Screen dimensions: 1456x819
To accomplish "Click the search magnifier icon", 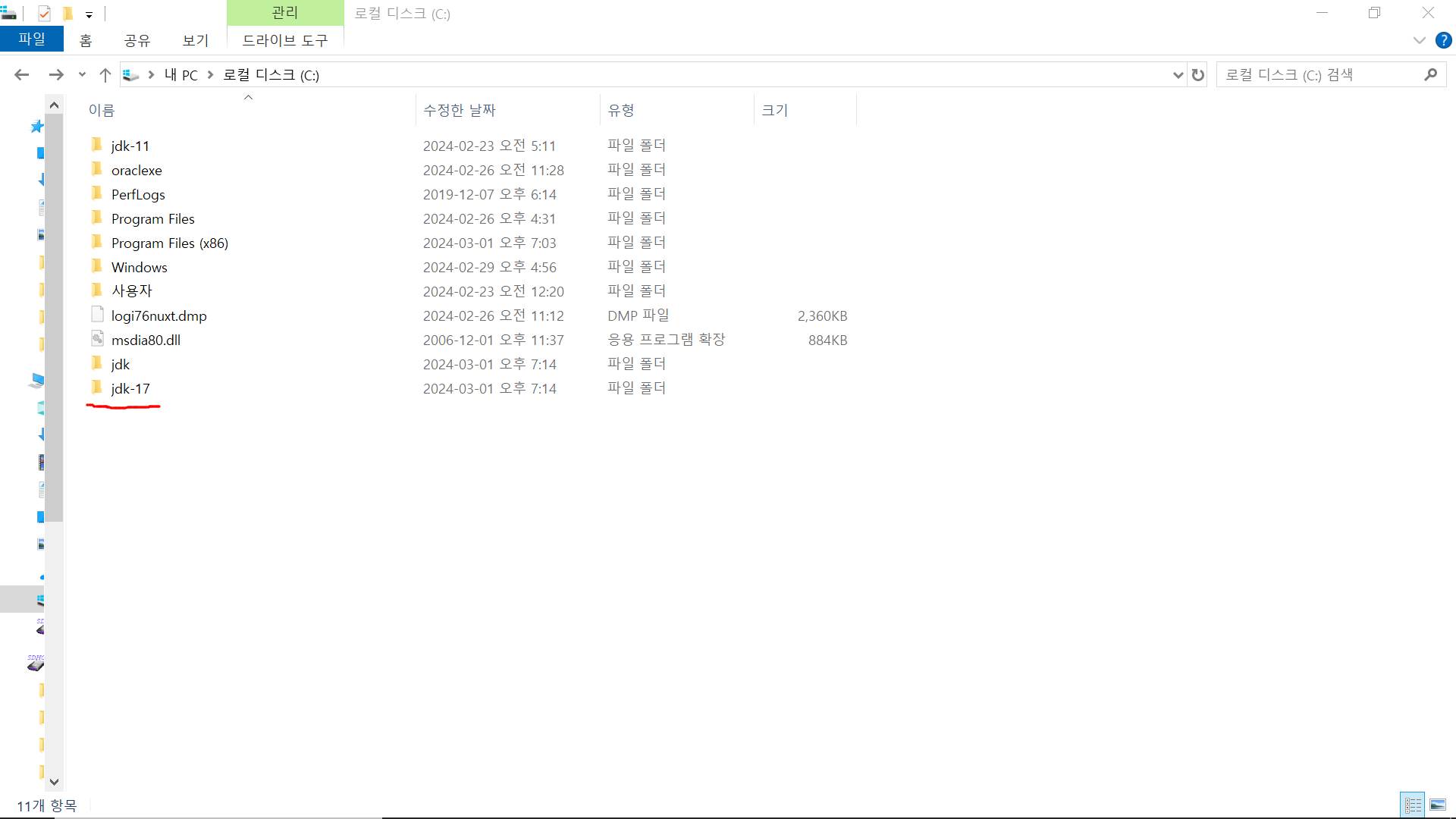I will click(x=1430, y=74).
